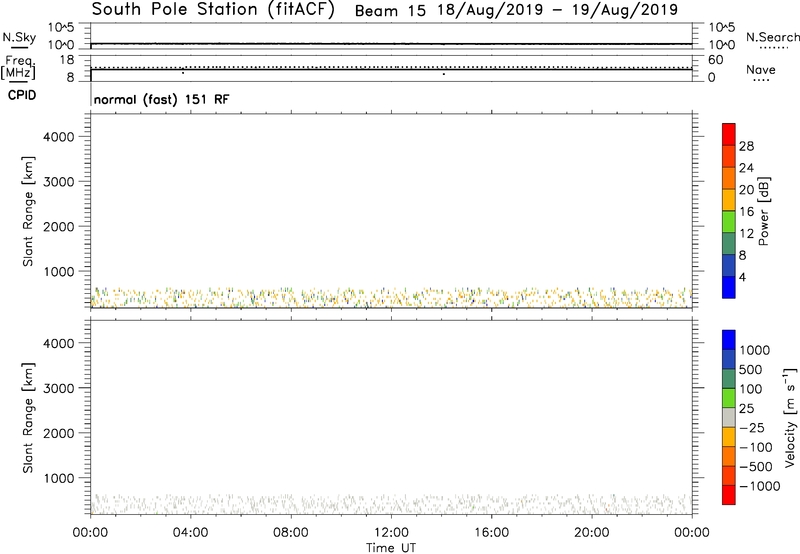The height and width of the screenshot is (554, 800).
Task: Select orange Velocity segment between -500 and -100
Action: [729, 457]
